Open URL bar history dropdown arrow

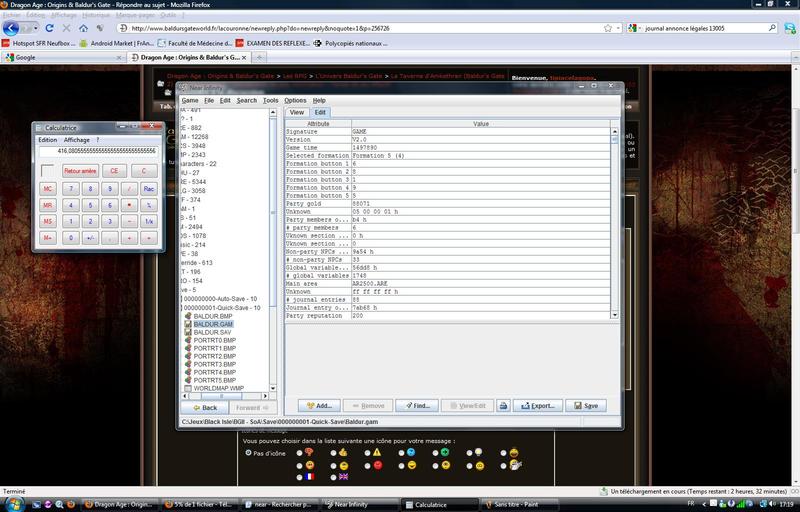point(618,28)
